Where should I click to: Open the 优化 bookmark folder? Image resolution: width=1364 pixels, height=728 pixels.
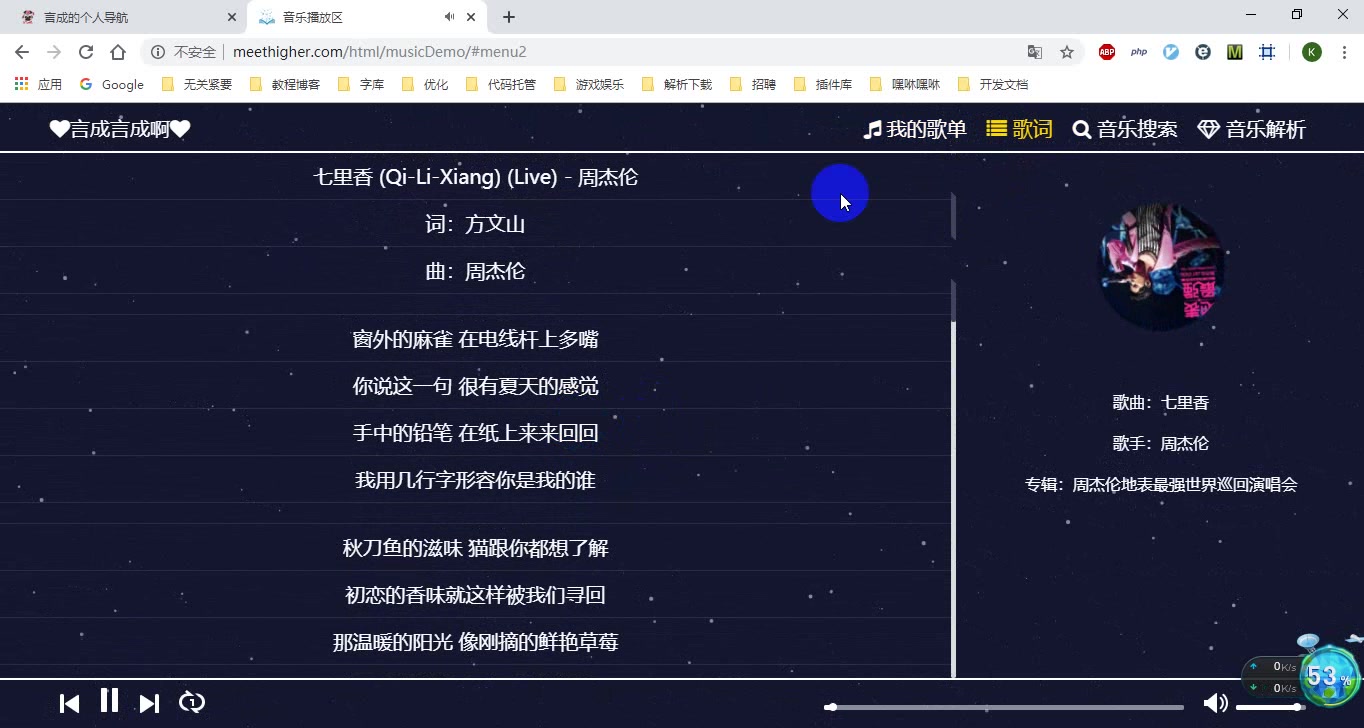[425, 84]
